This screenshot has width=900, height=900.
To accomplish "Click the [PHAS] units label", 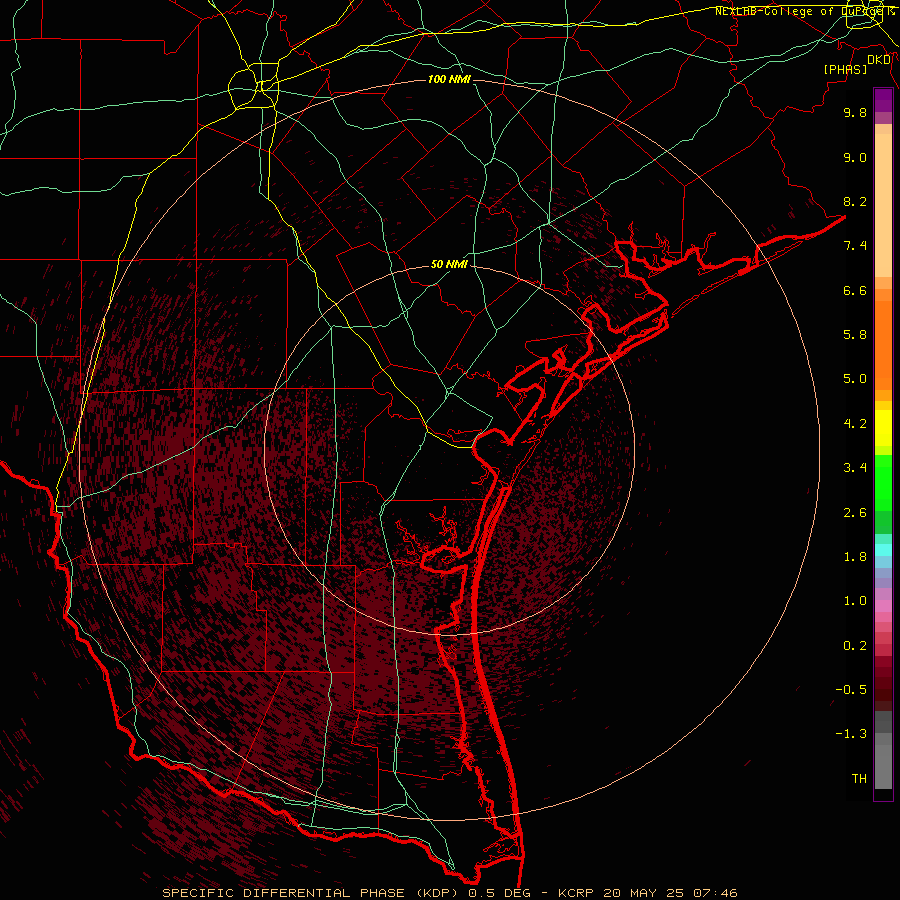I will point(845,69).
